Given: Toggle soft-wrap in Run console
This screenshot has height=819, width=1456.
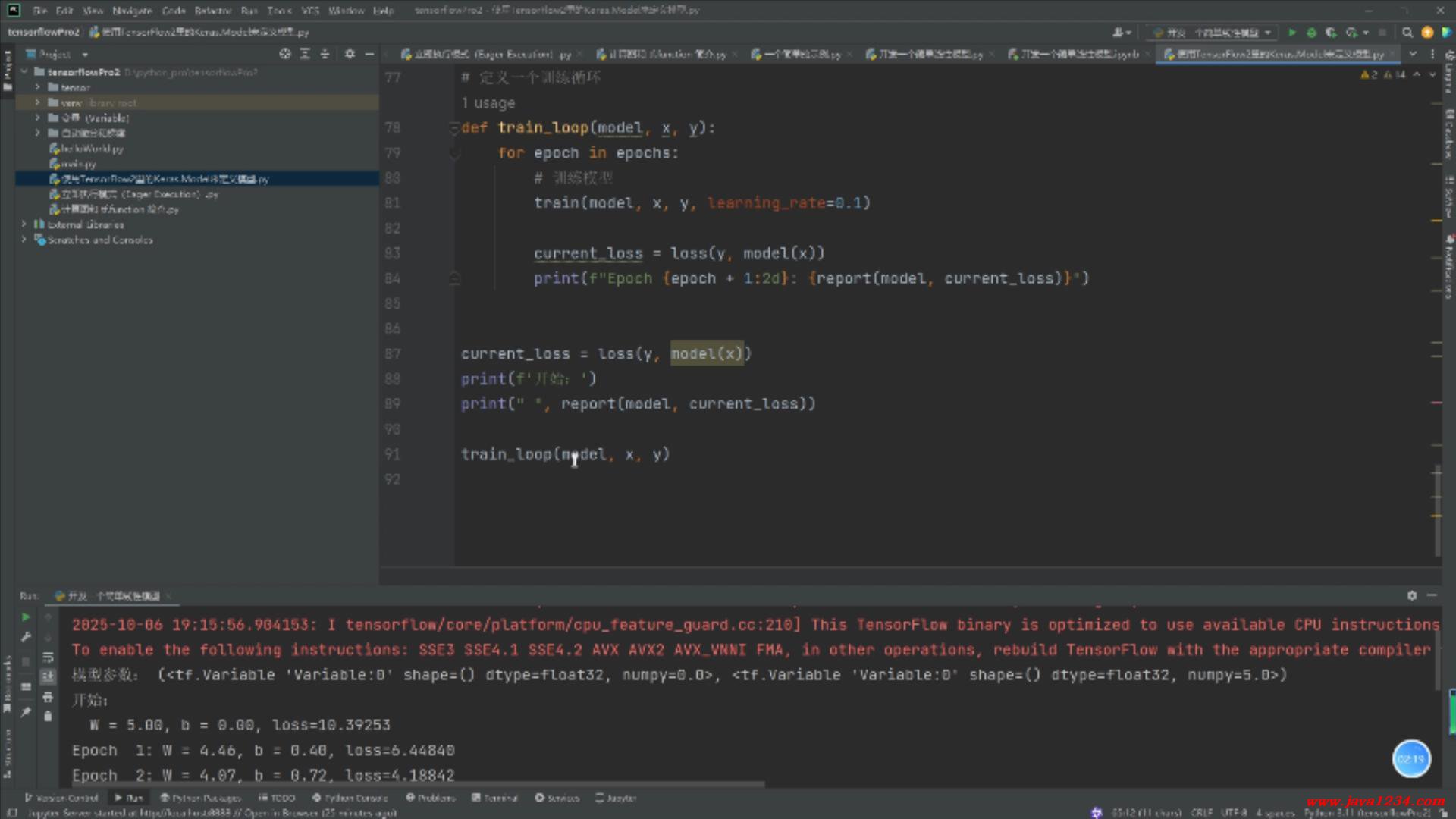Looking at the screenshot, I should (48, 657).
